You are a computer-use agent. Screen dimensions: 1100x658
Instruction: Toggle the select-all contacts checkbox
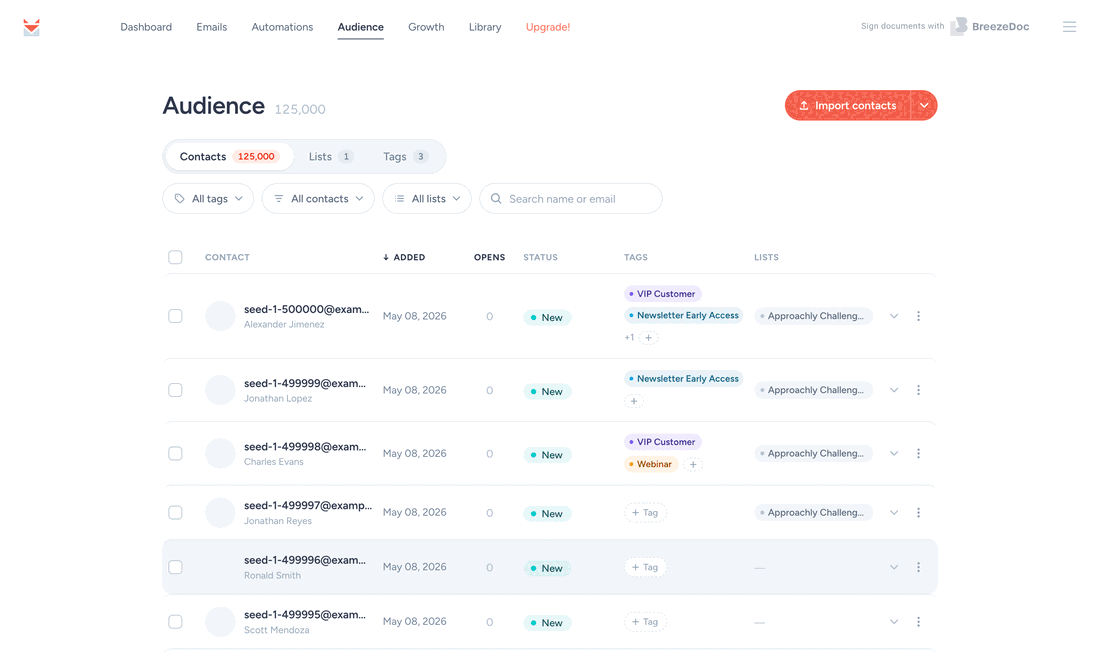coord(175,257)
